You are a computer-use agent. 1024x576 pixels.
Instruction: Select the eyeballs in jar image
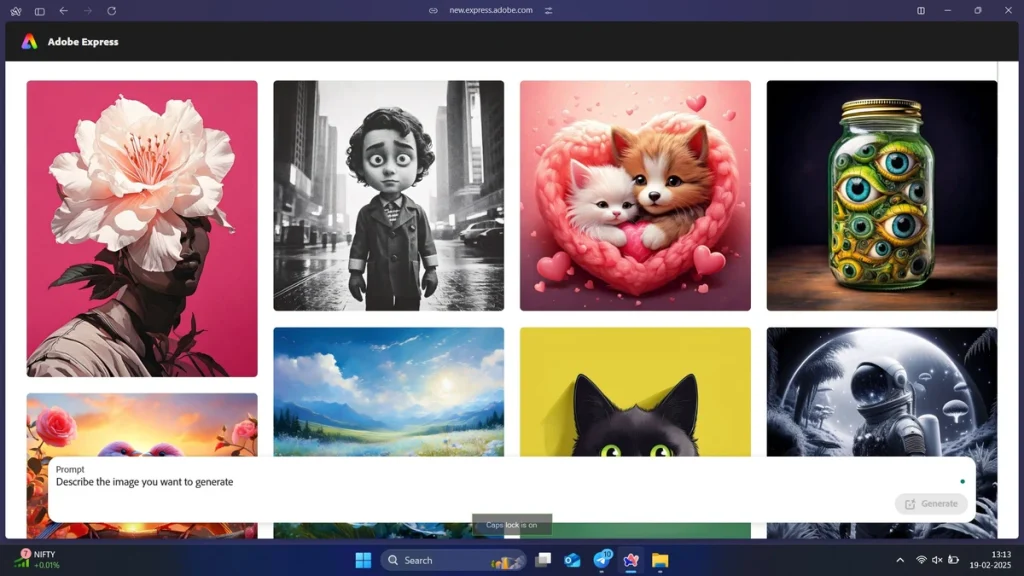(882, 195)
